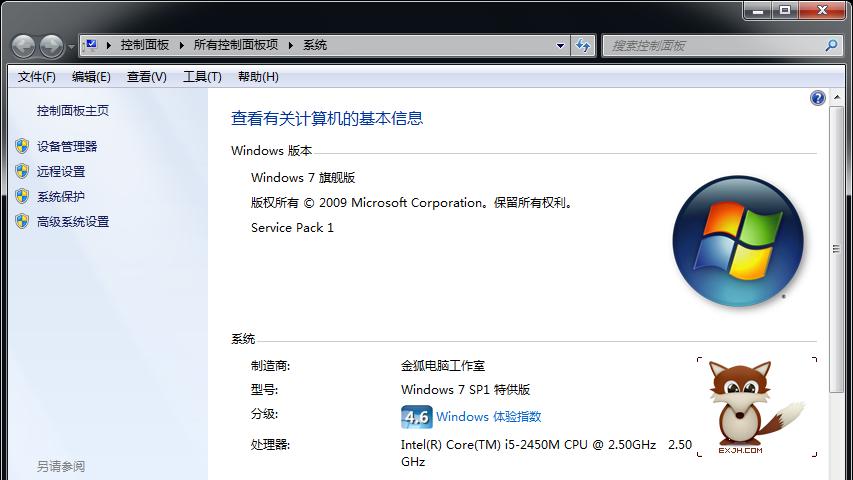Click the 处理器: label
This screenshot has width=853, height=480.
pos(270,445)
